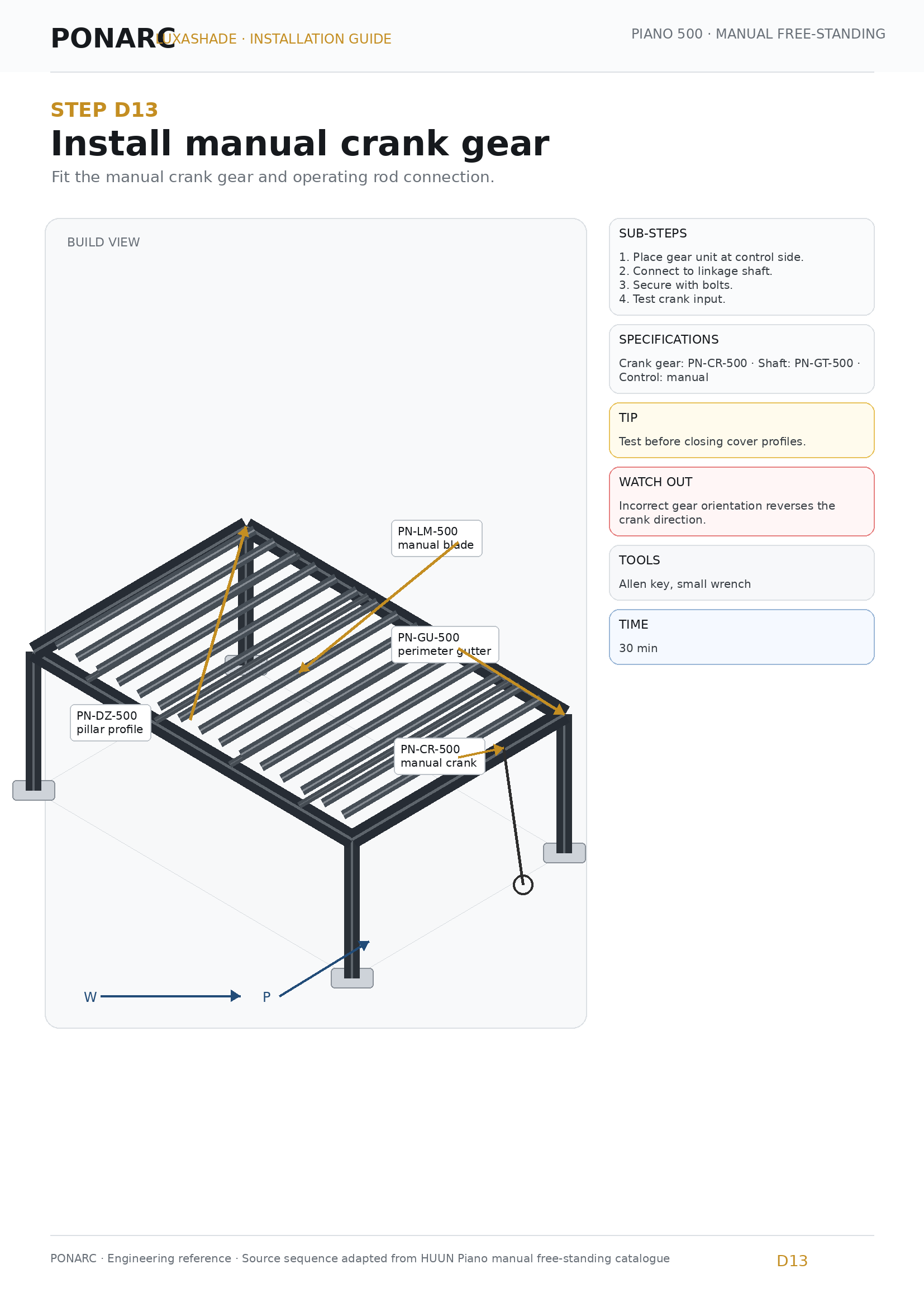924x1307 pixels.
Task: Click the PN-LM-500 manual blade callout
Action: coord(436,538)
